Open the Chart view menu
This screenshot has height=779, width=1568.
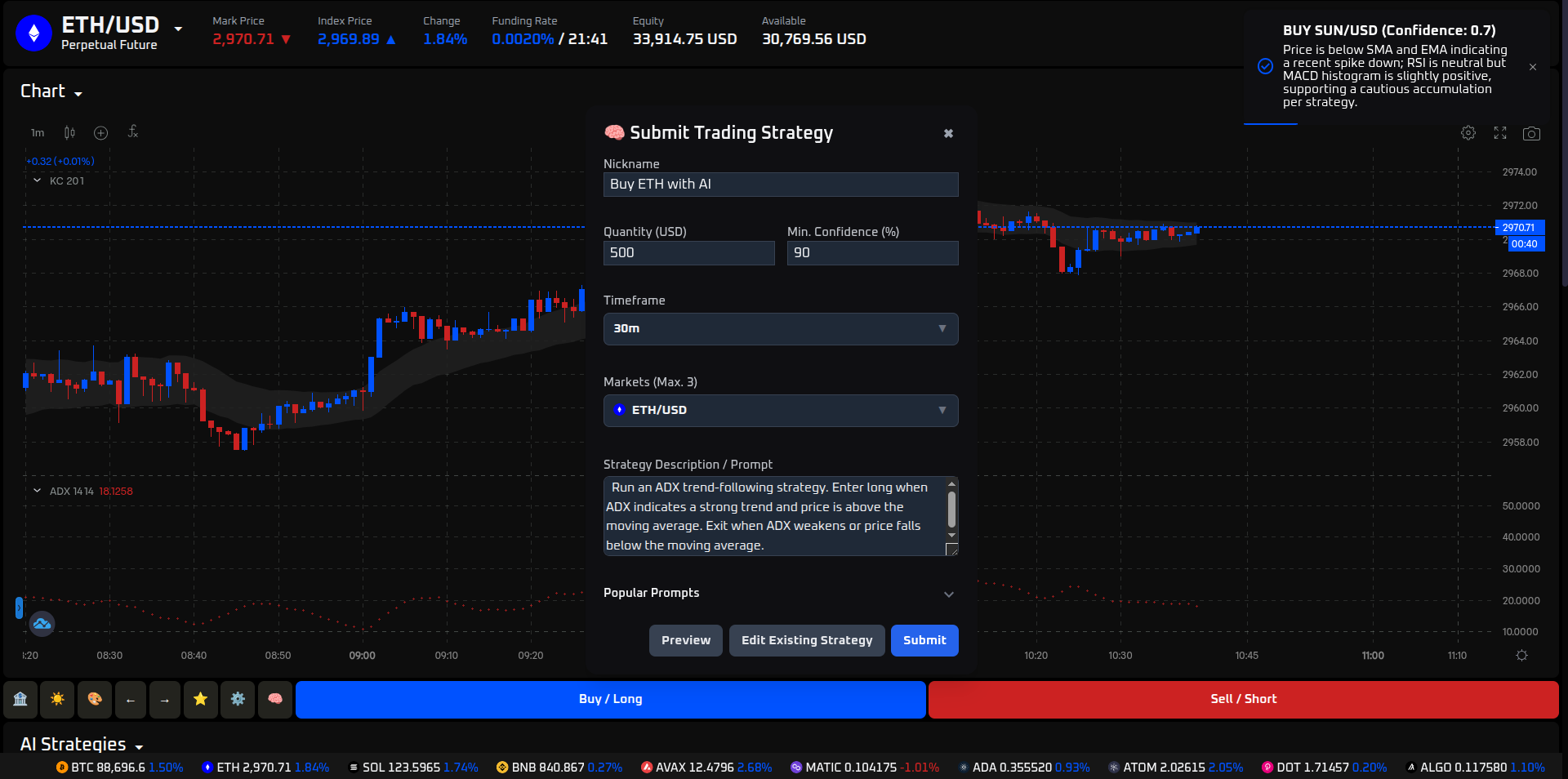pyautogui.click(x=51, y=91)
